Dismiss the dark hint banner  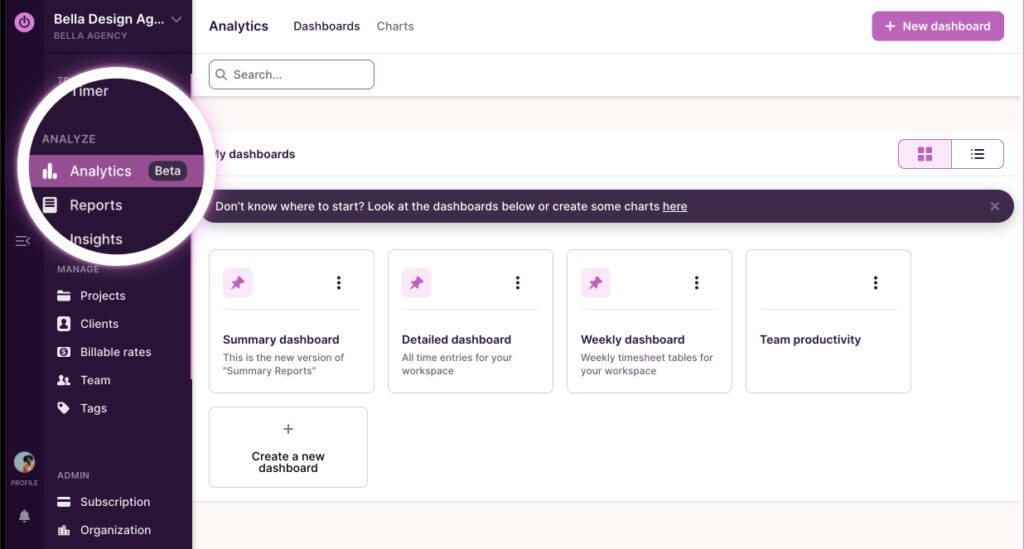(x=995, y=206)
